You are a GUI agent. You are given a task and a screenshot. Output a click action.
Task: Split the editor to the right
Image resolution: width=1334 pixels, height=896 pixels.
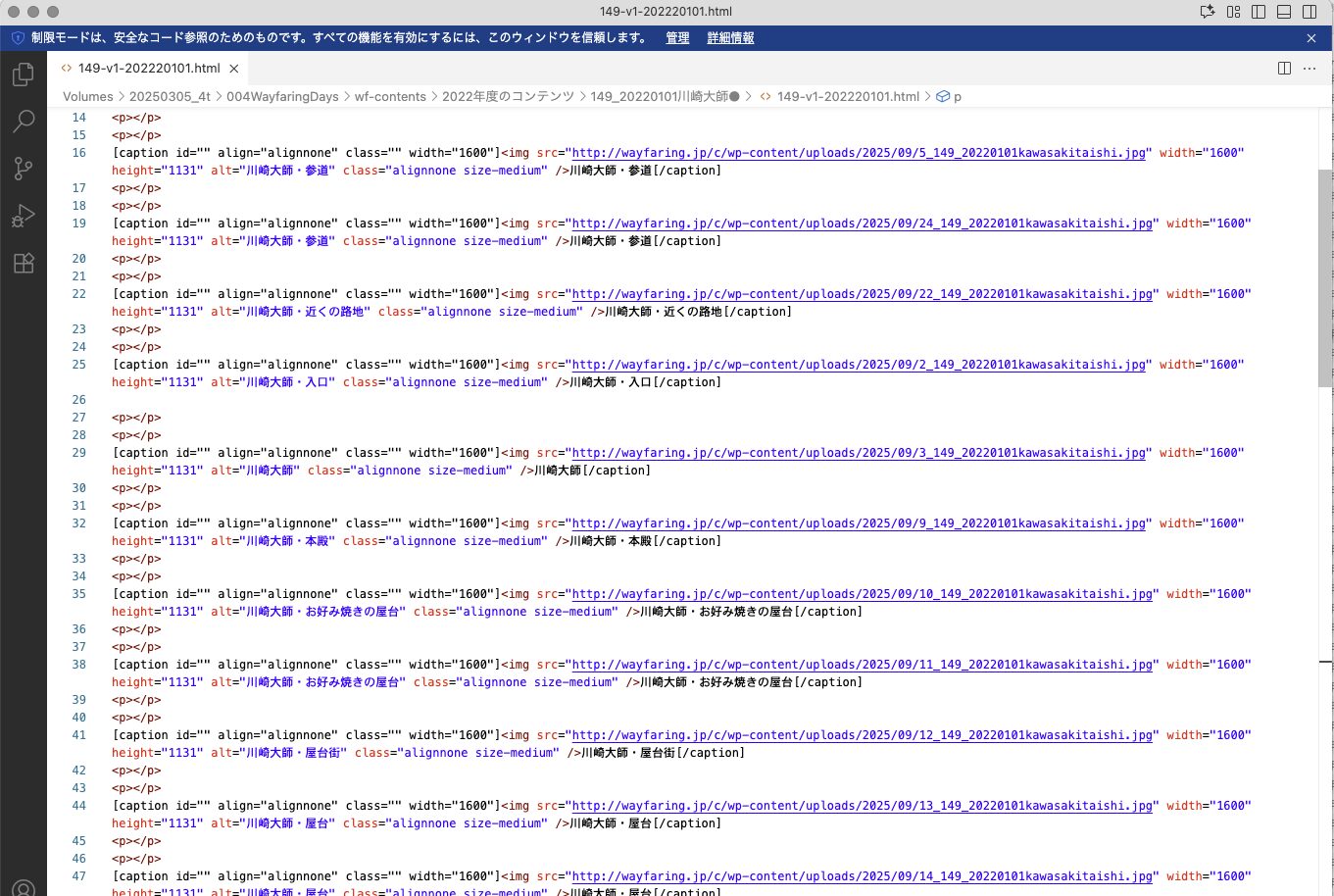pyautogui.click(x=1284, y=69)
